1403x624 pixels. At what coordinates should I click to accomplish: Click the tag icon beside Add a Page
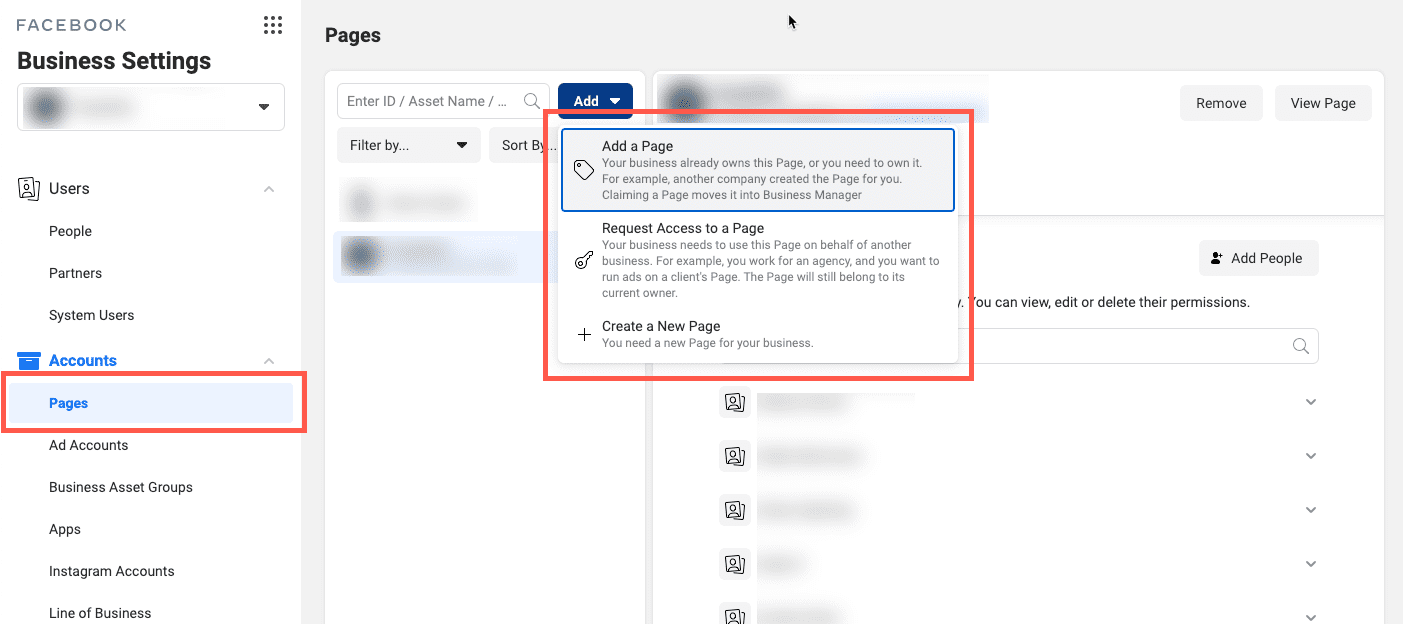click(x=584, y=170)
